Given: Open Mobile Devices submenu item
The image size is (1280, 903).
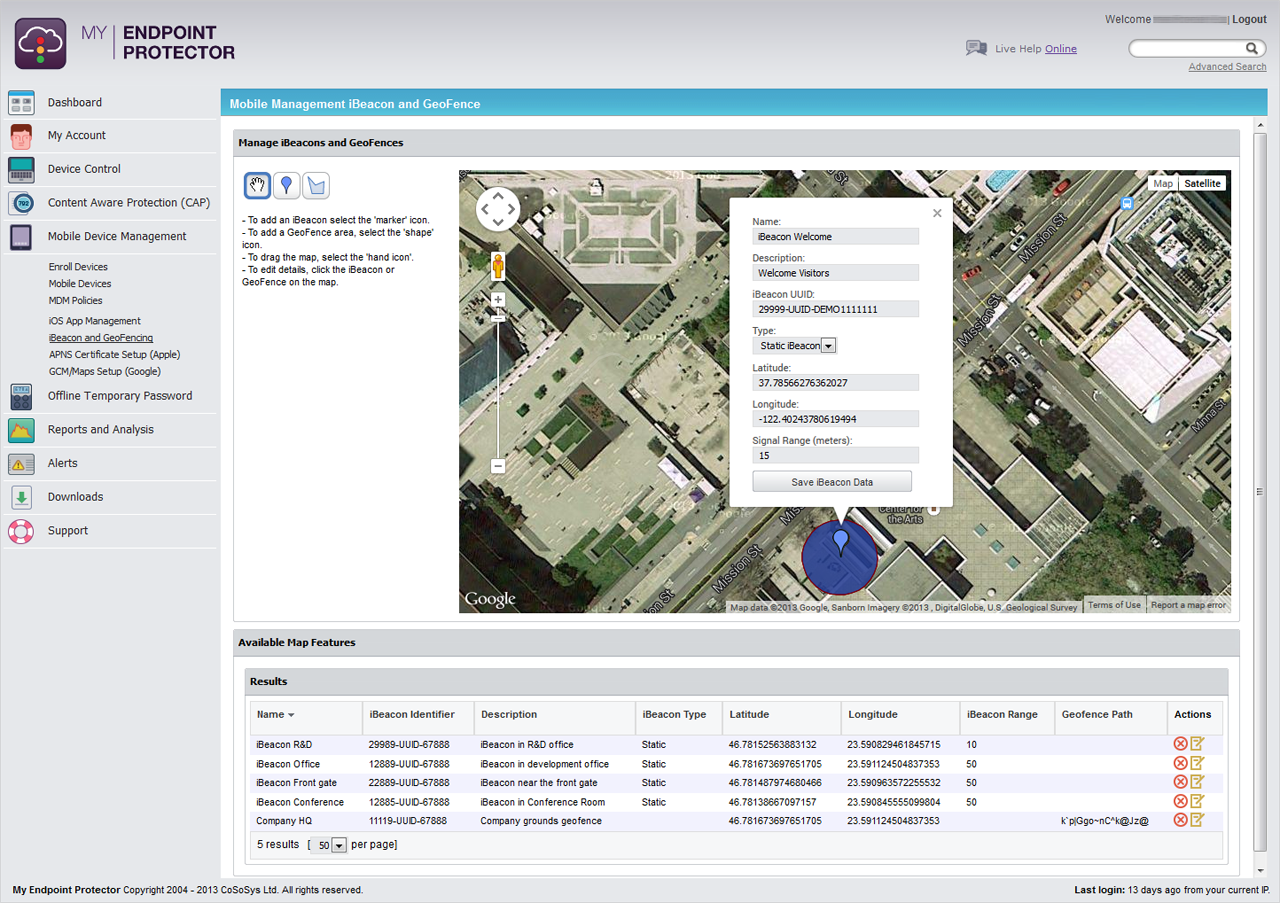Looking at the screenshot, I should pyautogui.click(x=80, y=284).
